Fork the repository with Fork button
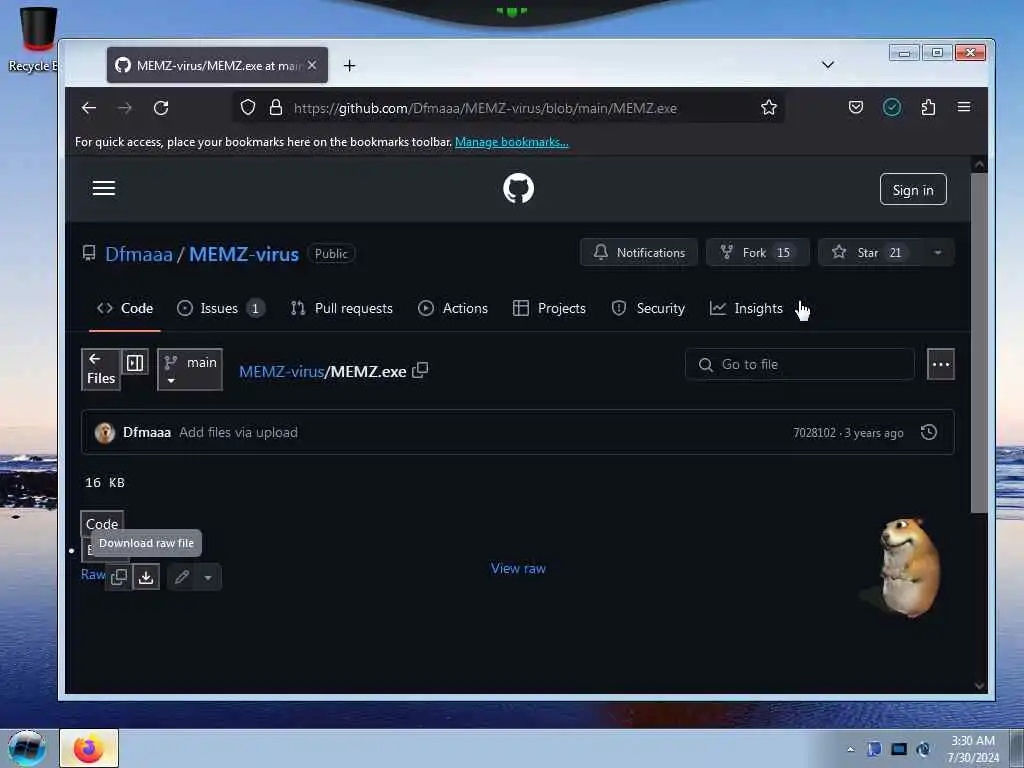Viewport: 1024px width, 768px height. [758, 253]
